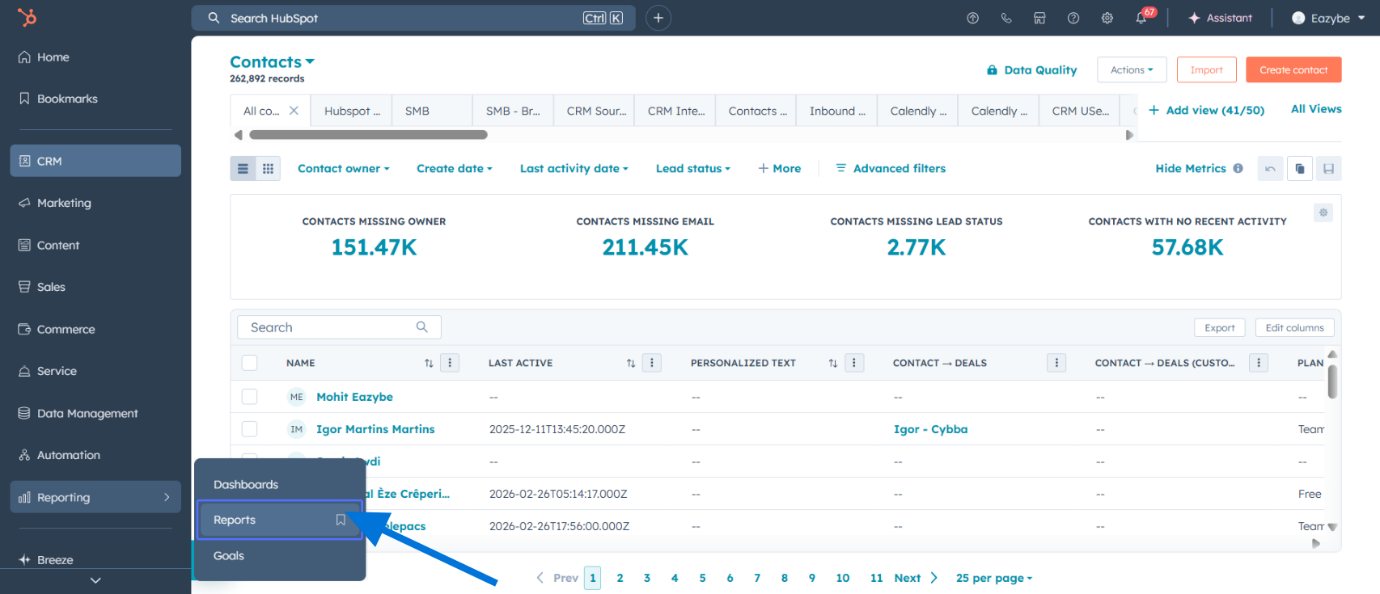The width and height of the screenshot is (1380, 594).
Task: Open the HubSpot settings gear
Action: point(1106,17)
